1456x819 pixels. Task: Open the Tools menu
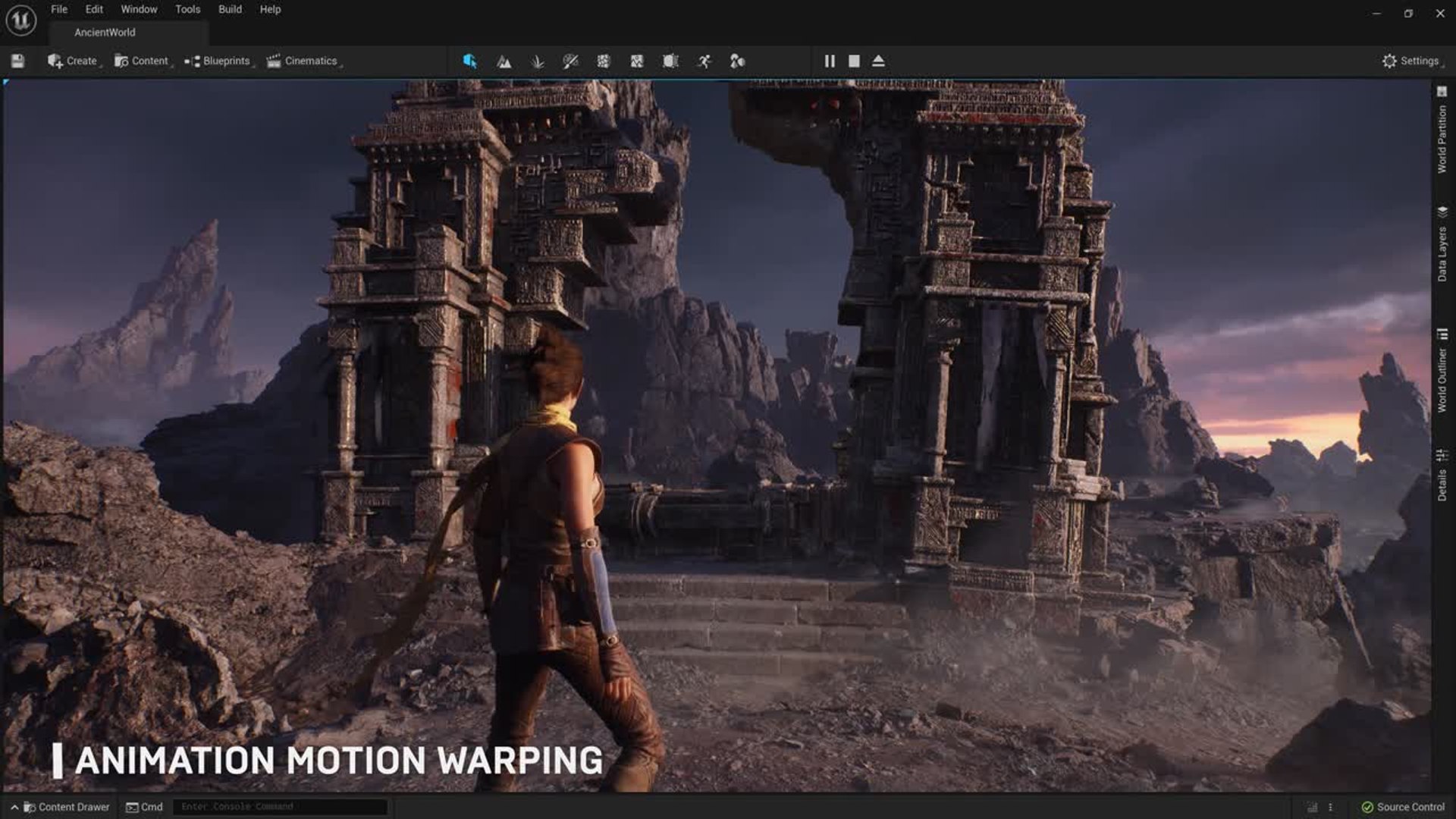(x=187, y=9)
